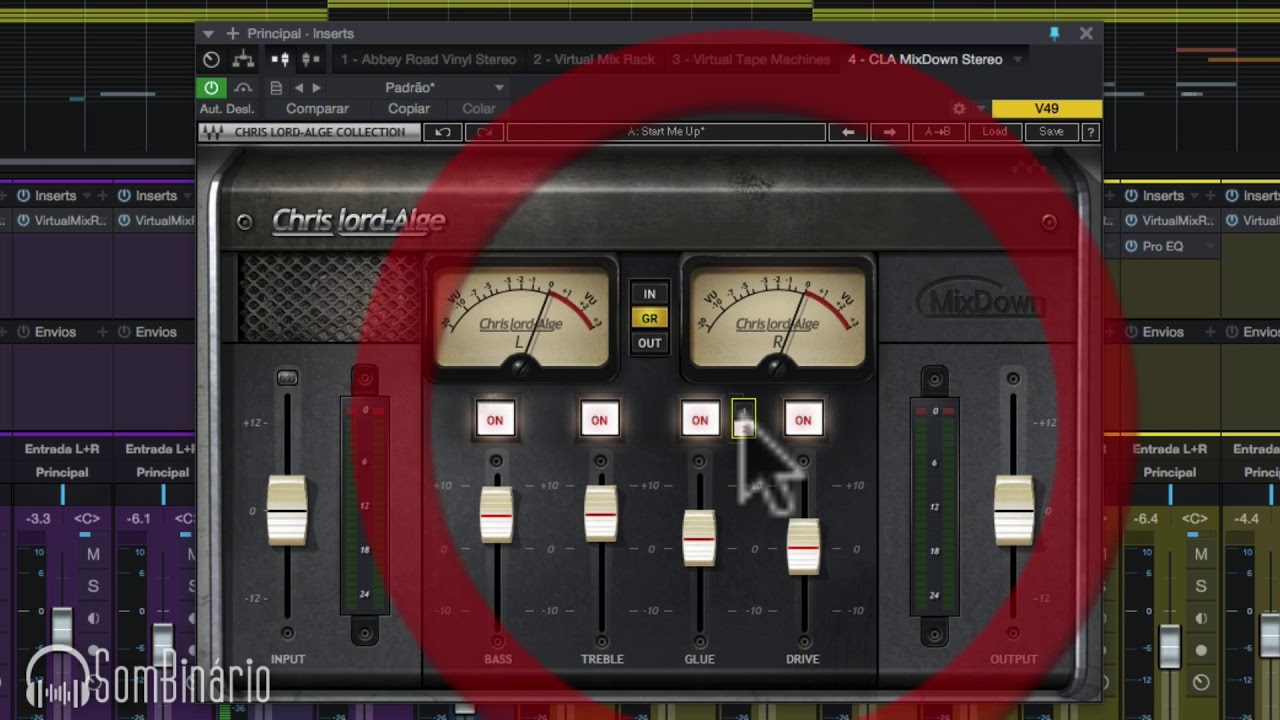Click the Waves Load button
The width and height of the screenshot is (1280, 720).
click(x=994, y=132)
